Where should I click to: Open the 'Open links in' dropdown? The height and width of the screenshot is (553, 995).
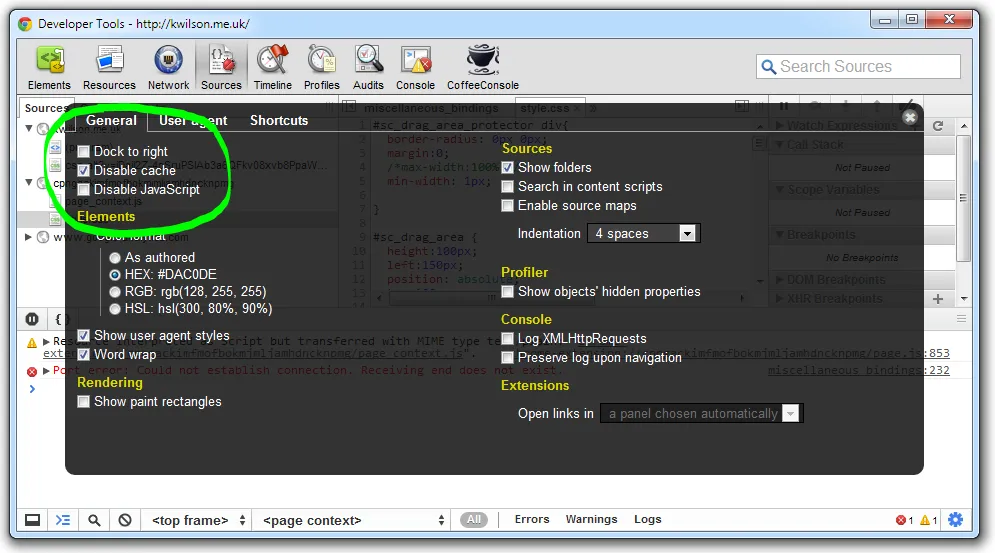pyautogui.click(x=702, y=414)
